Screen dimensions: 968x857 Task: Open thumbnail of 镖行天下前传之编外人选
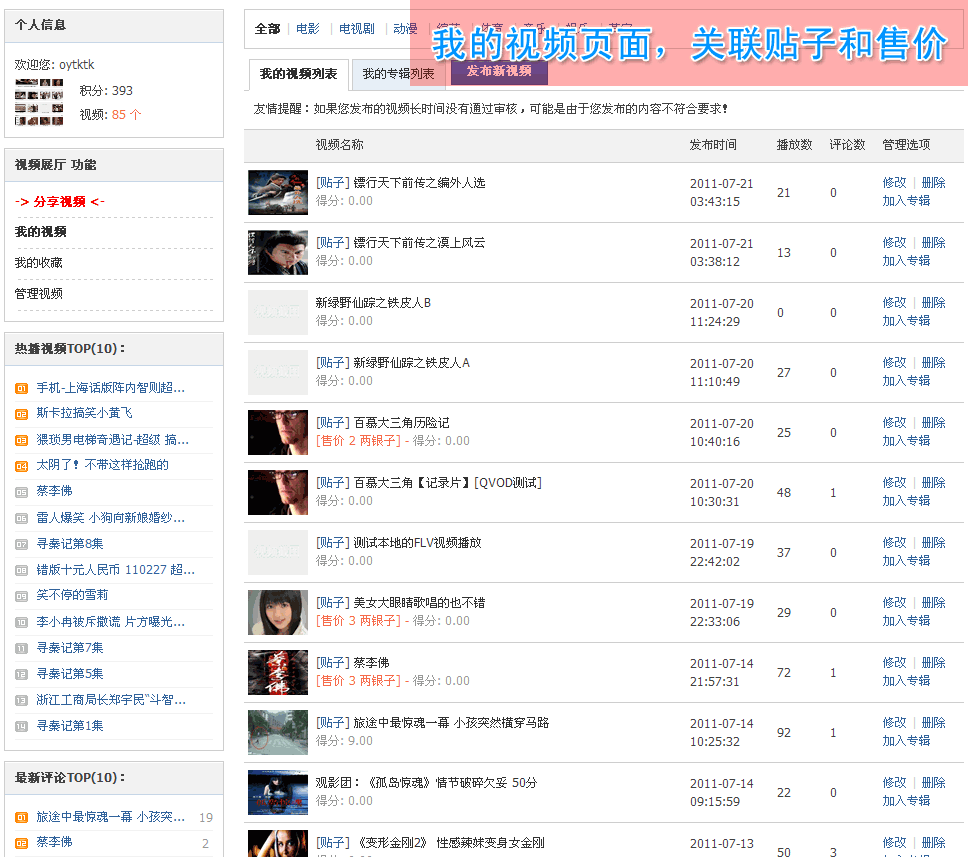point(278,193)
